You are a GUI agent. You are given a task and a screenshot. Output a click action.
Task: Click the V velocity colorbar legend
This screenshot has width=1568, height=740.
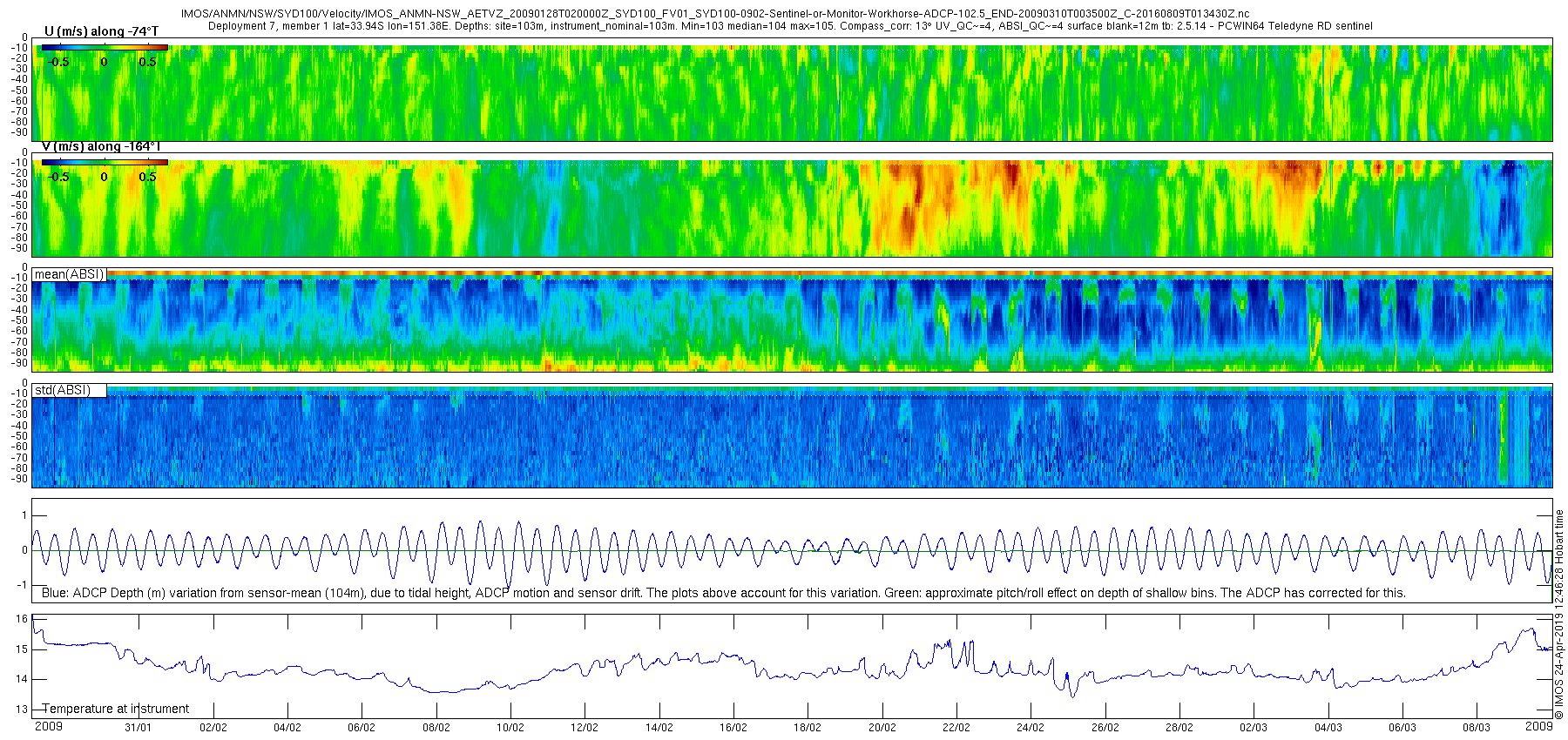pyautogui.click(x=105, y=162)
